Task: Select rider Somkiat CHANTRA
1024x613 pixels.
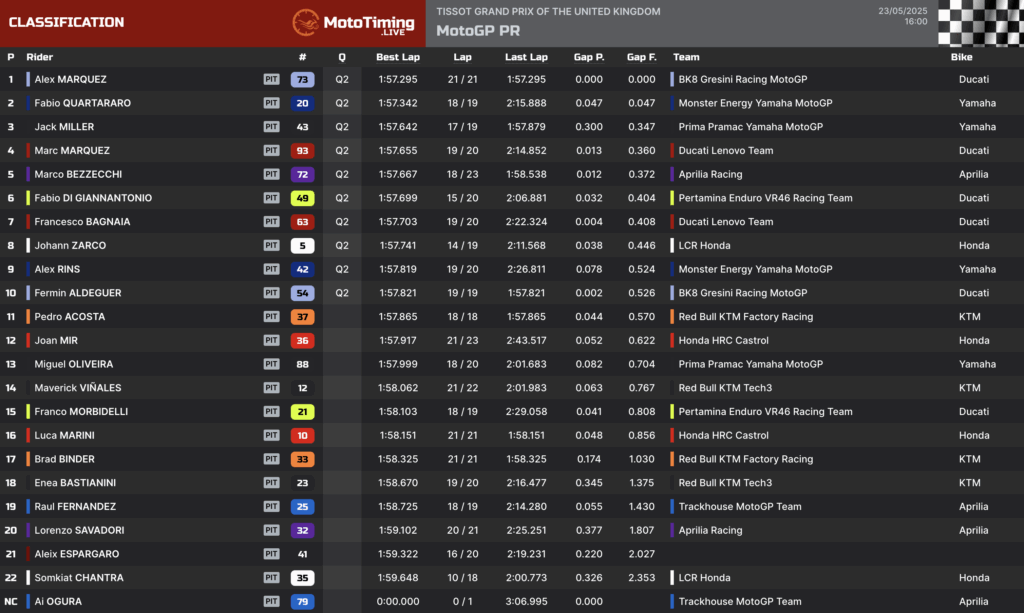Action: coord(78,578)
